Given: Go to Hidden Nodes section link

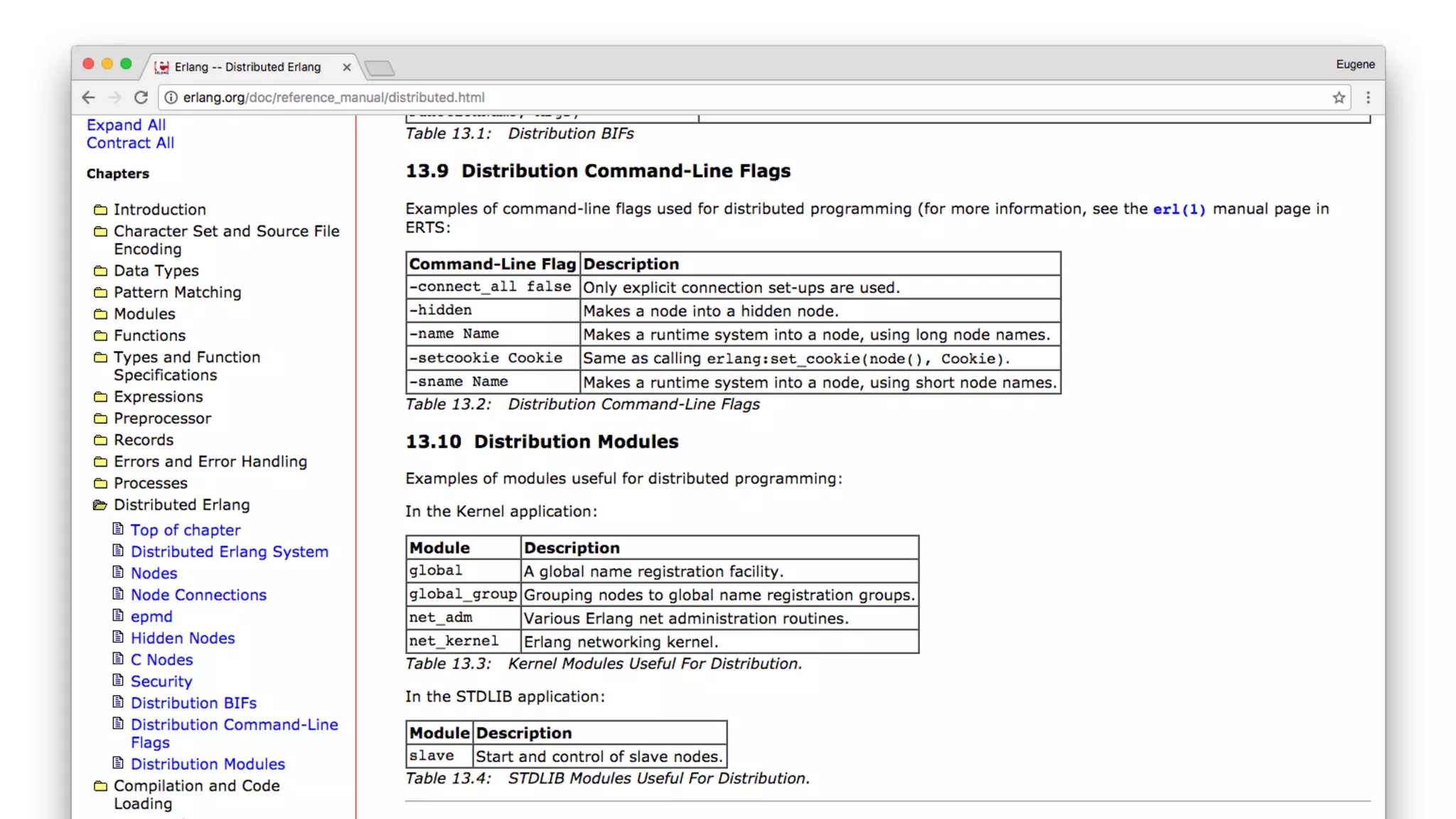Looking at the screenshot, I should [x=182, y=638].
